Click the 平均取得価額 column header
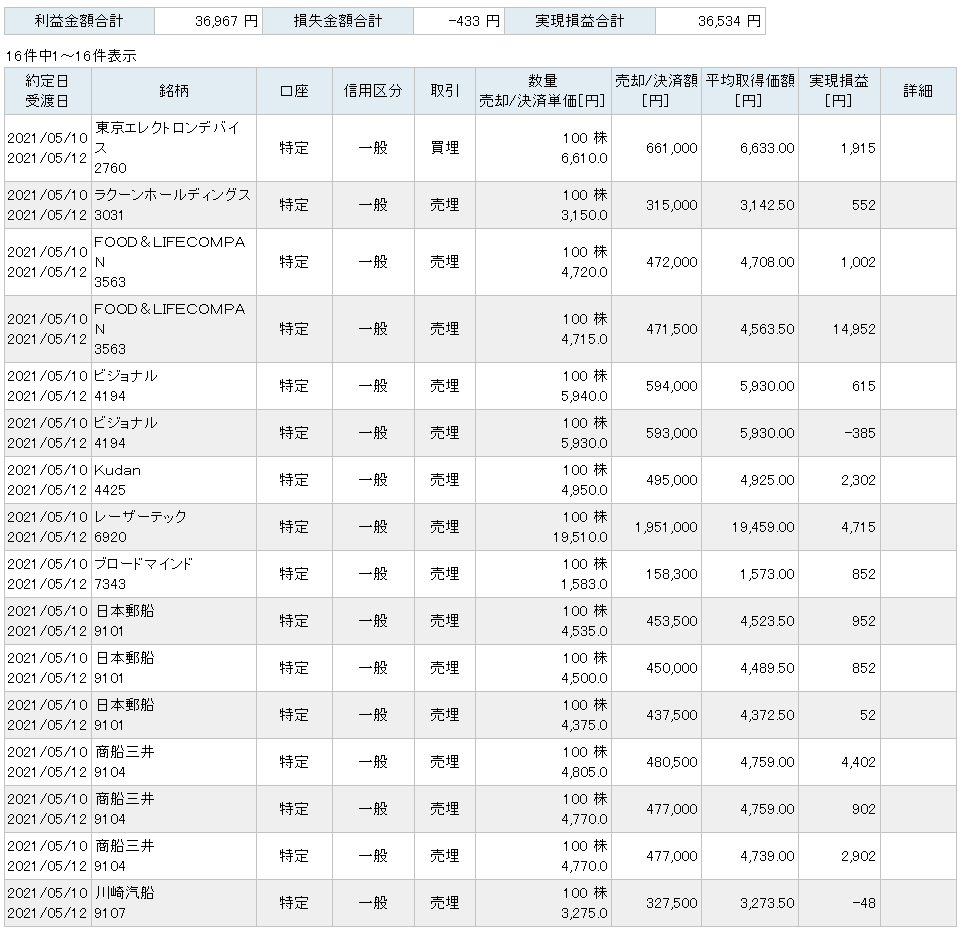The image size is (962, 931). pos(750,91)
